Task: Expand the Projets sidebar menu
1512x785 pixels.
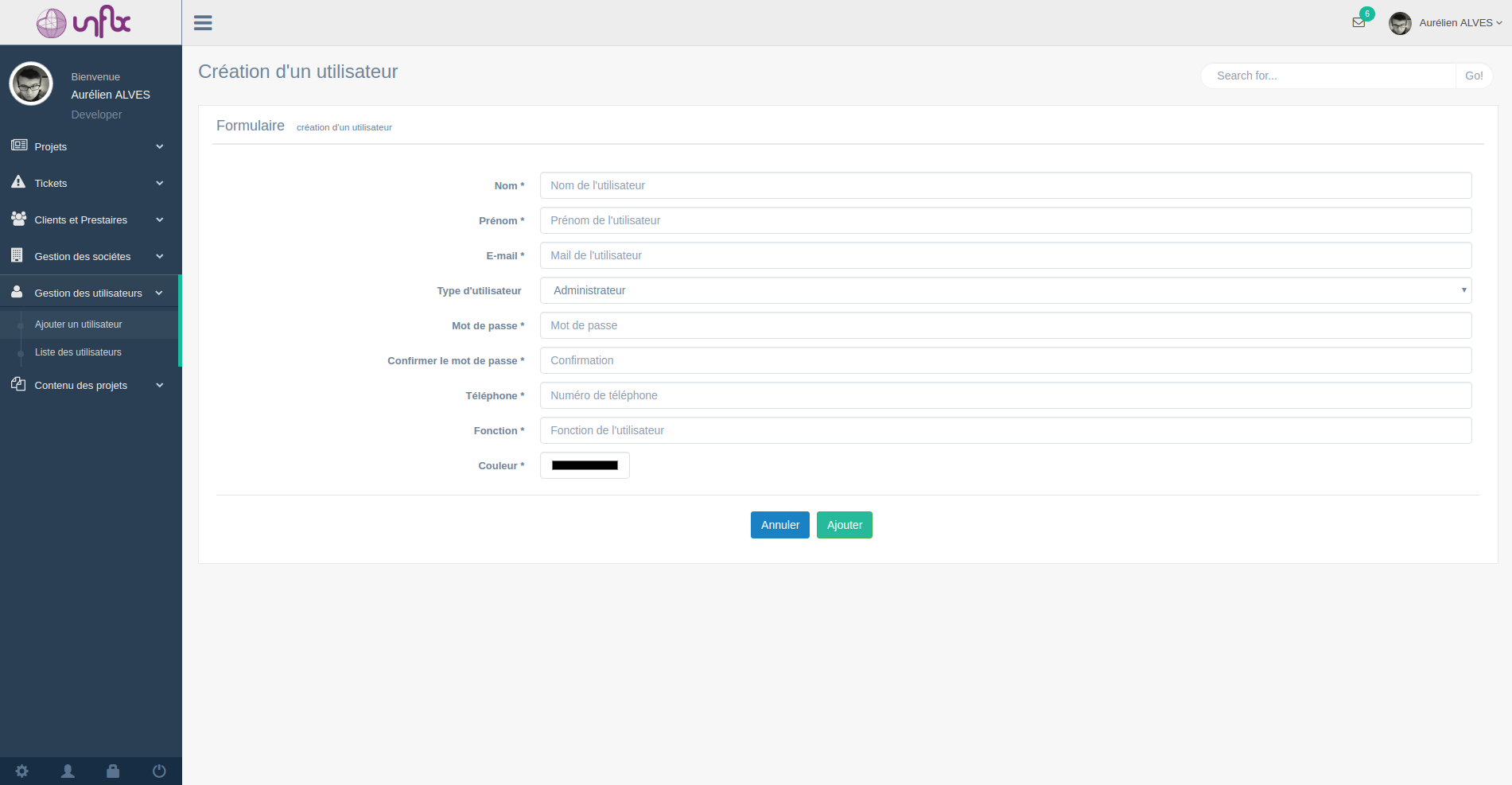Action: pyautogui.click(x=87, y=146)
